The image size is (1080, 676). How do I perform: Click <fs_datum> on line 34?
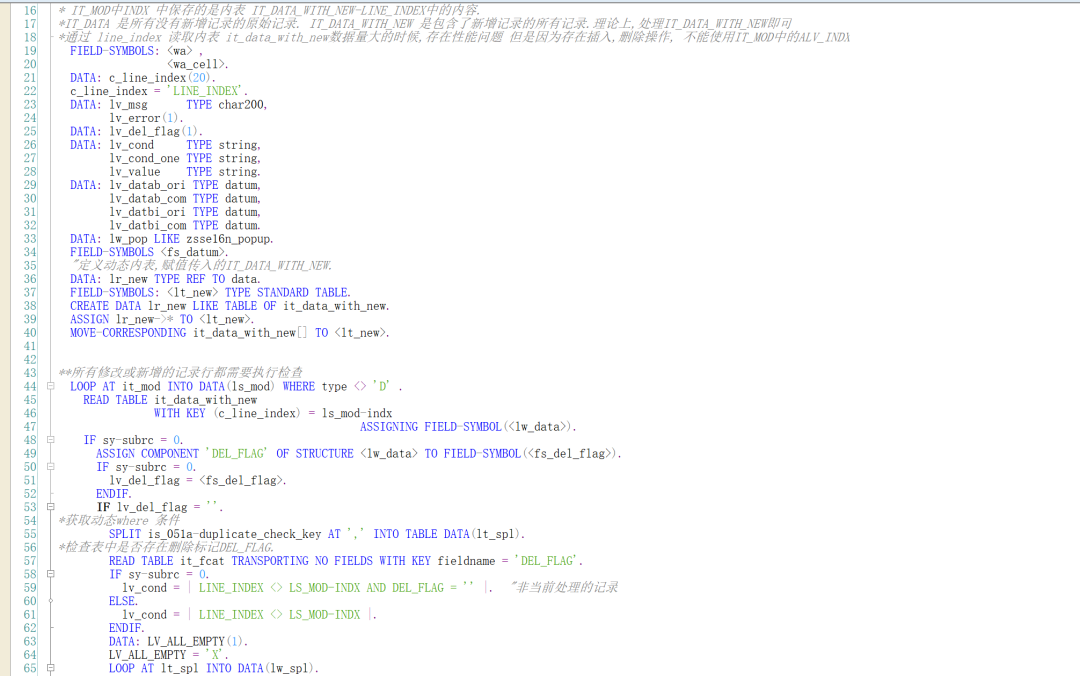193,252
